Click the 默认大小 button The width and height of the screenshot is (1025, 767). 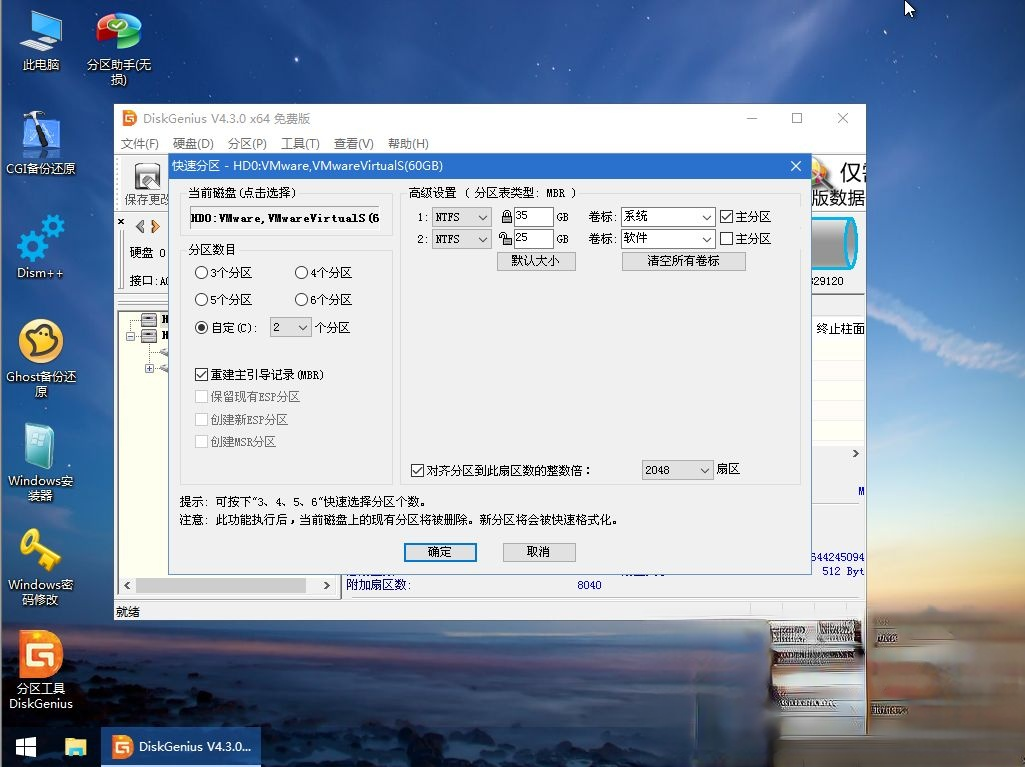click(x=536, y=261)
